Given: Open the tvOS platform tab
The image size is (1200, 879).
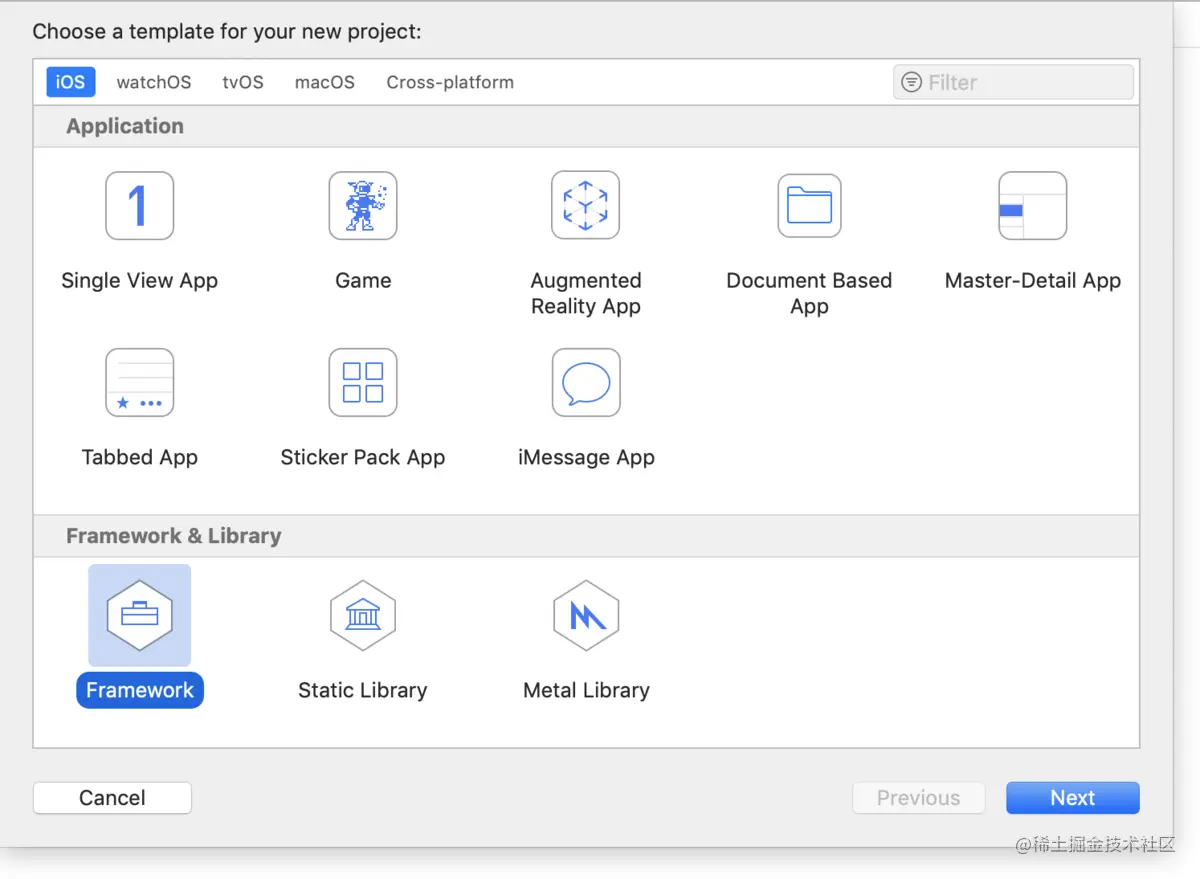Looking at the screenshot, I should coord(243,82).
